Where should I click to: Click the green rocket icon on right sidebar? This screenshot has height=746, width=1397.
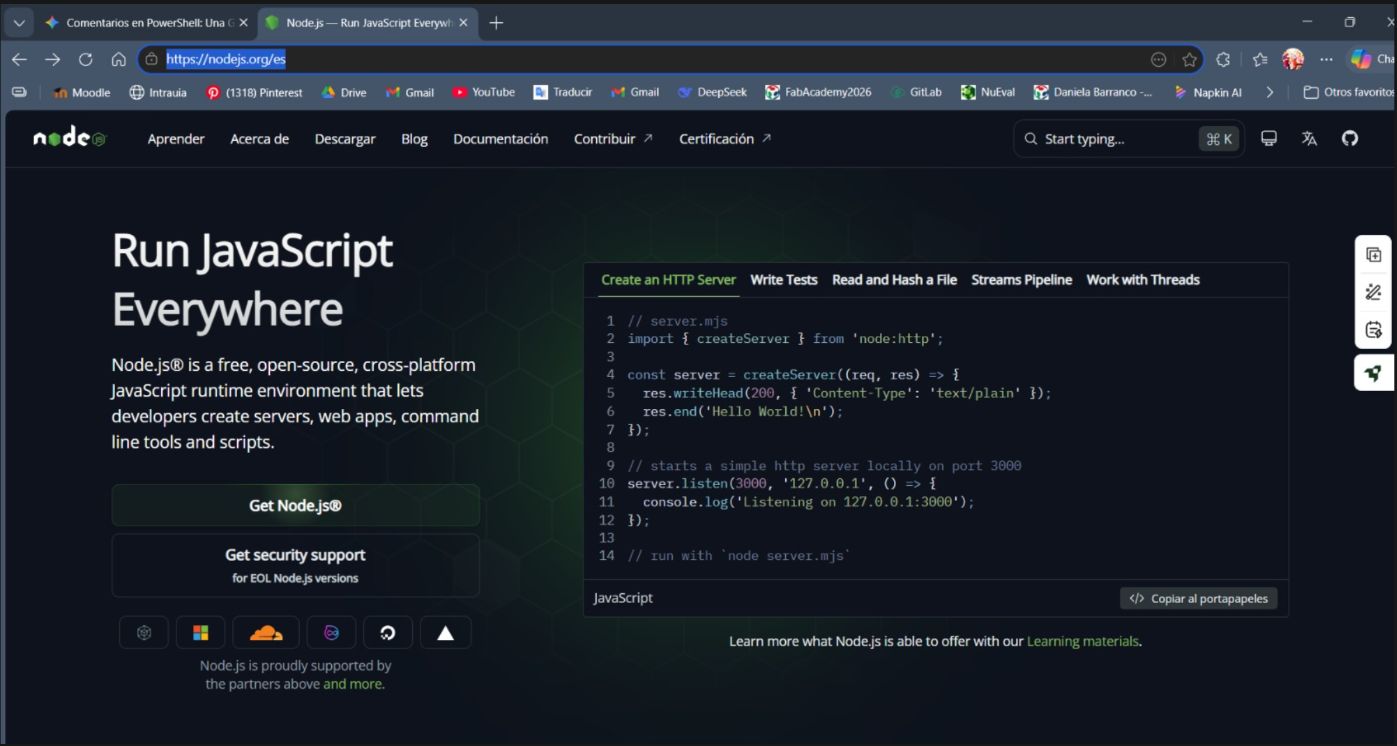tap(1373, 373)
